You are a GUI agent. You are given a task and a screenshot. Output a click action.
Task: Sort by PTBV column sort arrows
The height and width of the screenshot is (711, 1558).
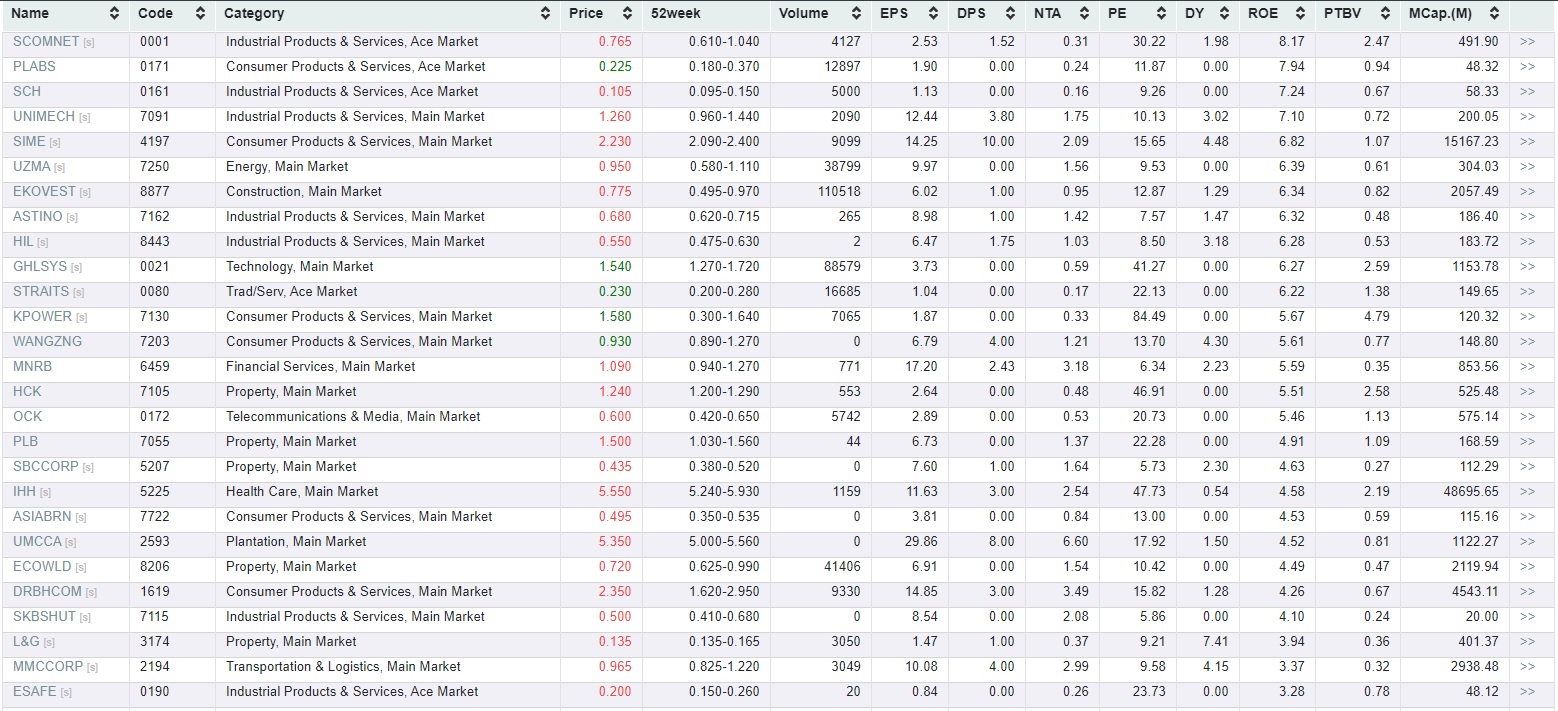tap(1385, 14)
